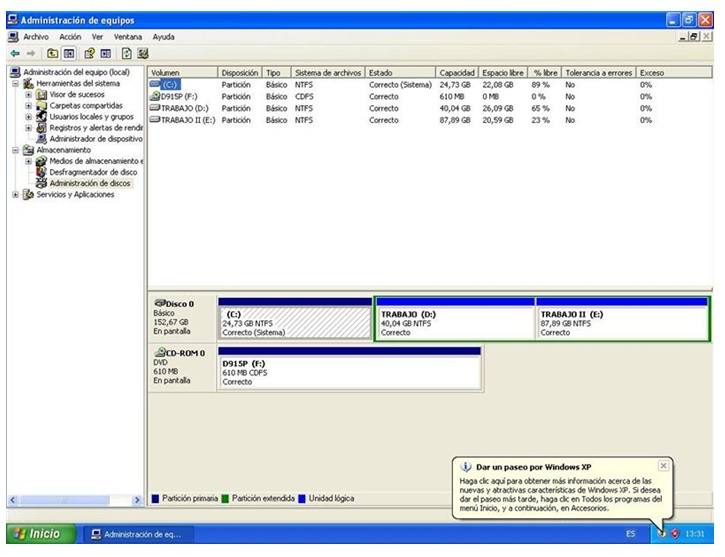Viewport: 725px width, 557px height.
Task: Click the Disco 0 disk icon
Action: pyautogui.click(x=159, y=304)
